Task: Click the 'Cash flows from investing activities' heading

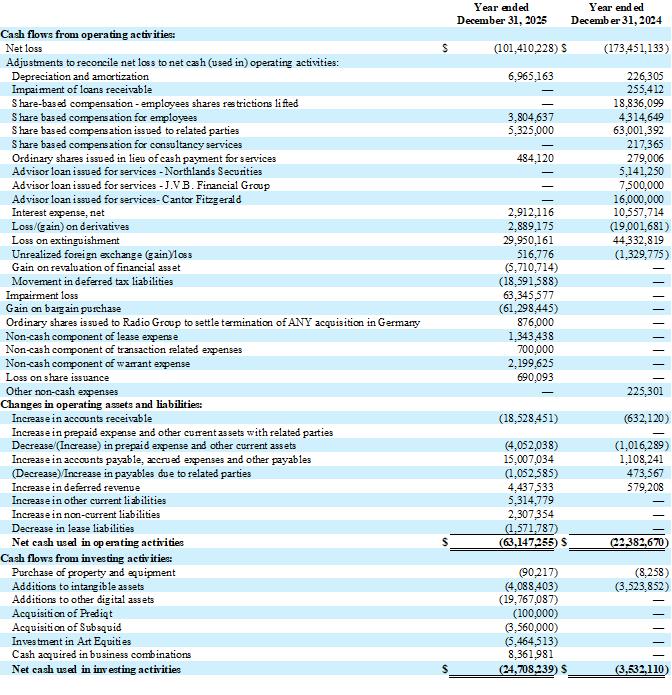Action: [86, 556]
